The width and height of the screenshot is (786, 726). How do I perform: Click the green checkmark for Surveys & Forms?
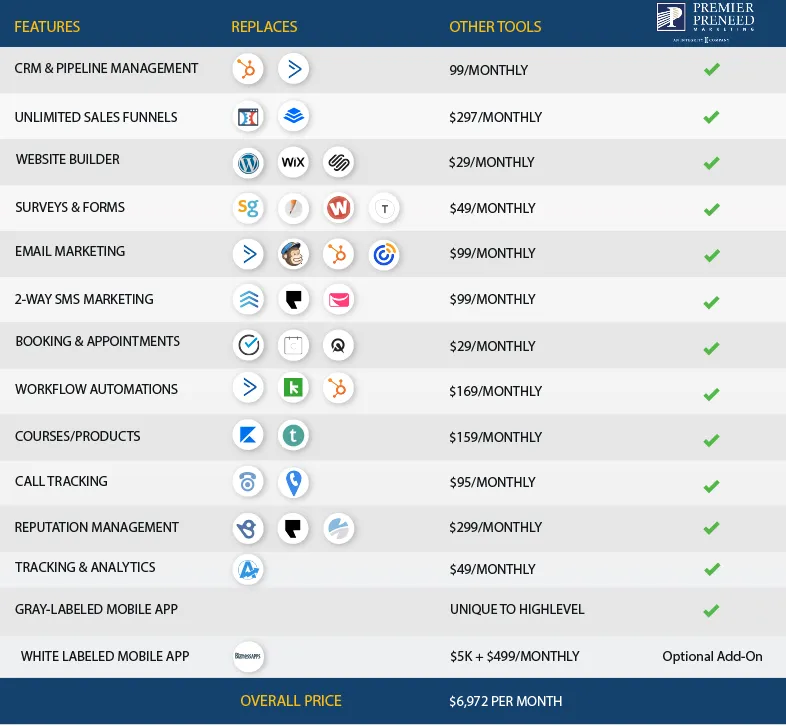coord(711,209)
